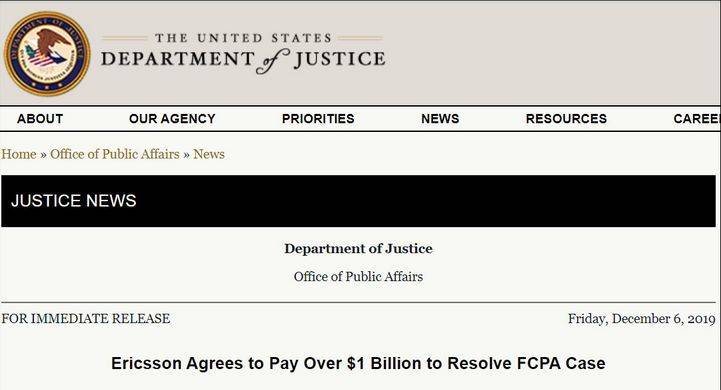
Task: Click THE UNITED STATES header text
Action: [243, 38]
